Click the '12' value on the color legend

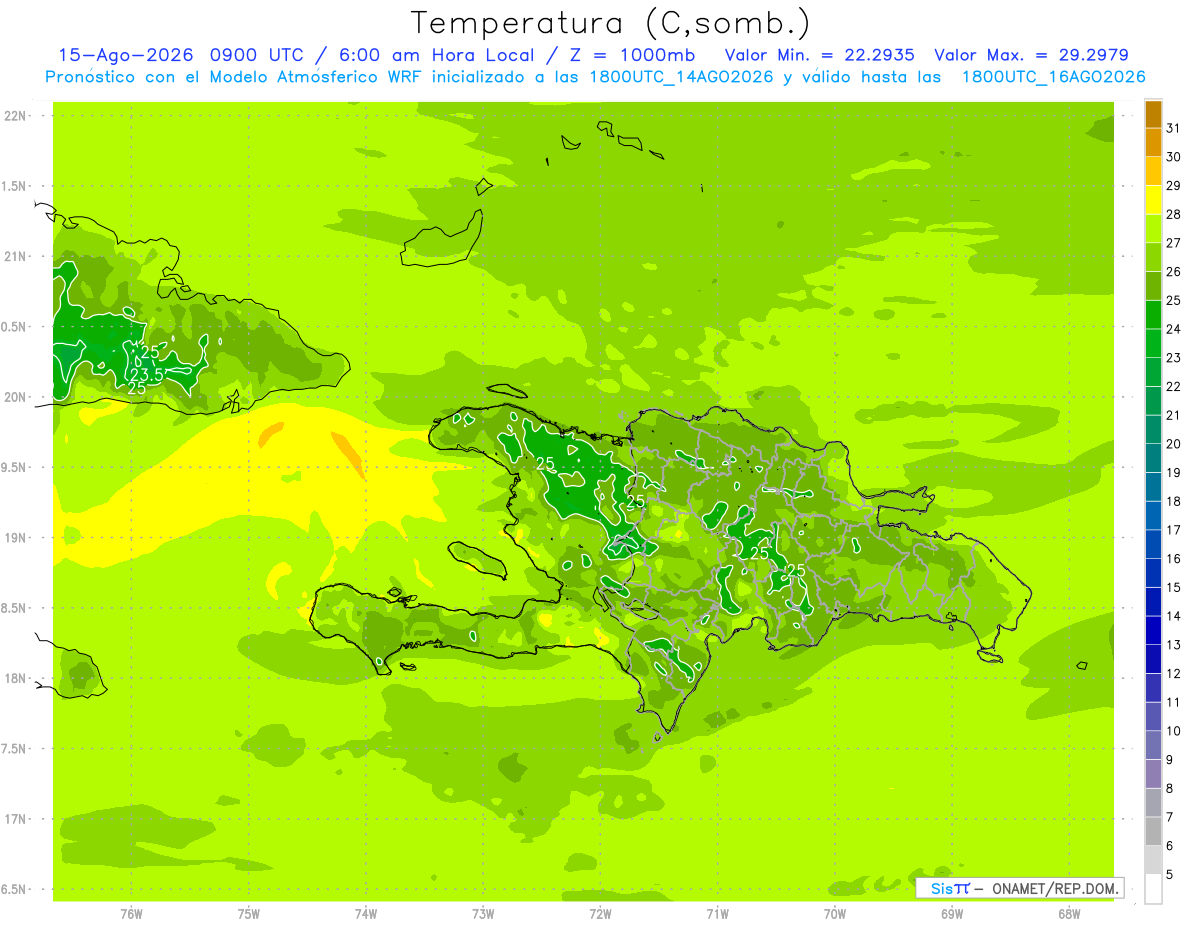tap(1174, 673)
